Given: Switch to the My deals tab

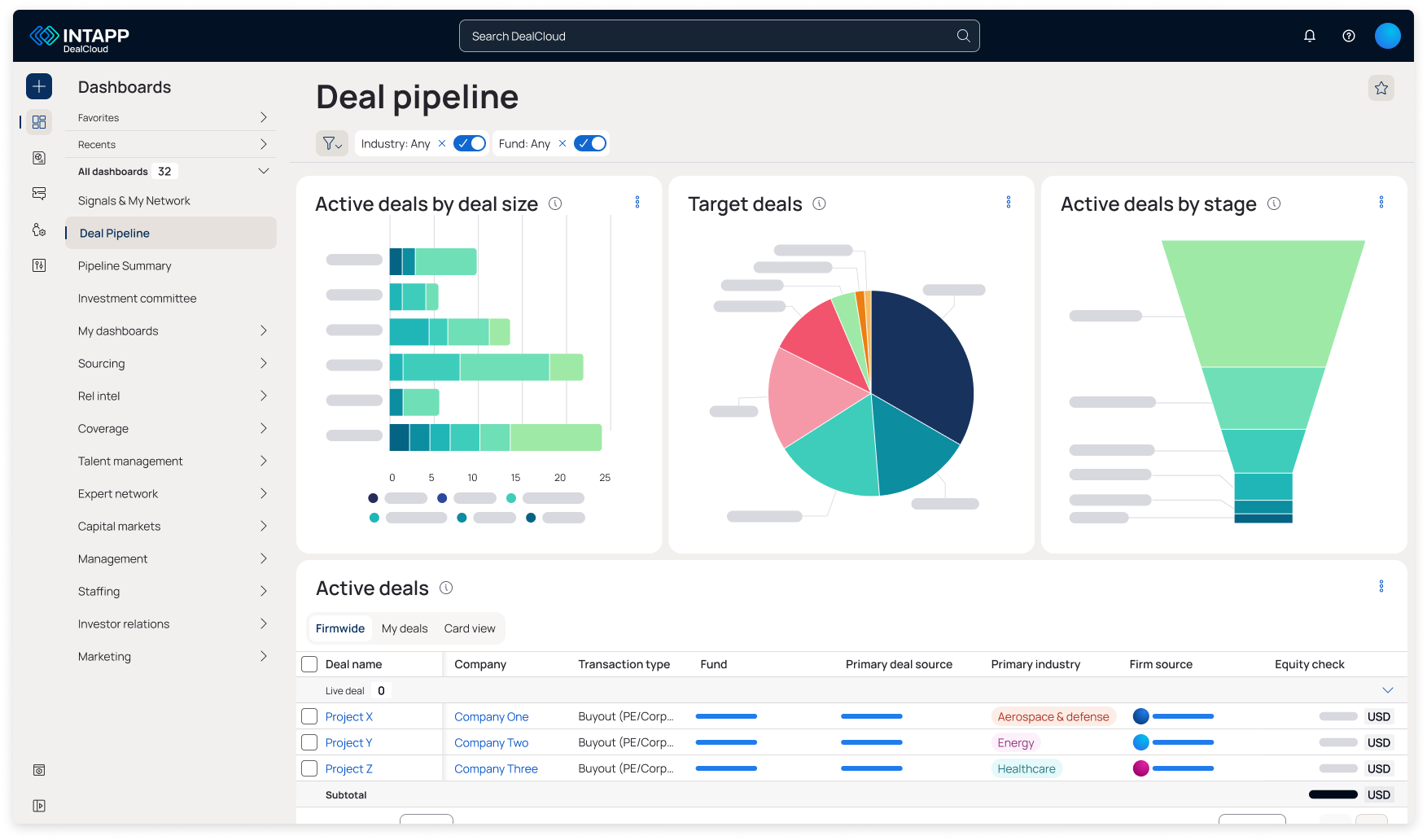Looking at the screenshot, I should click(x=405, y=628).
